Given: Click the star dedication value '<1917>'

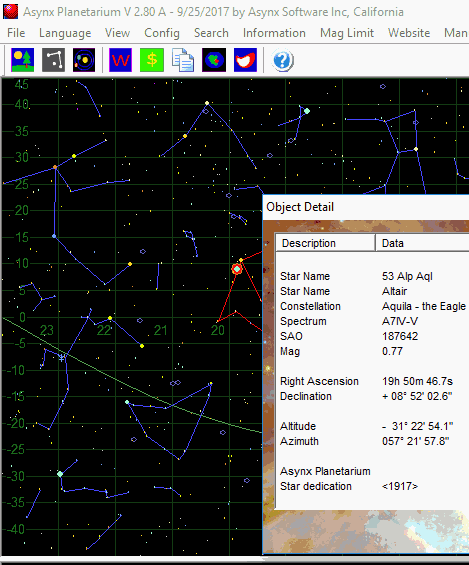Looking at the screenshot, I should 400,486.
